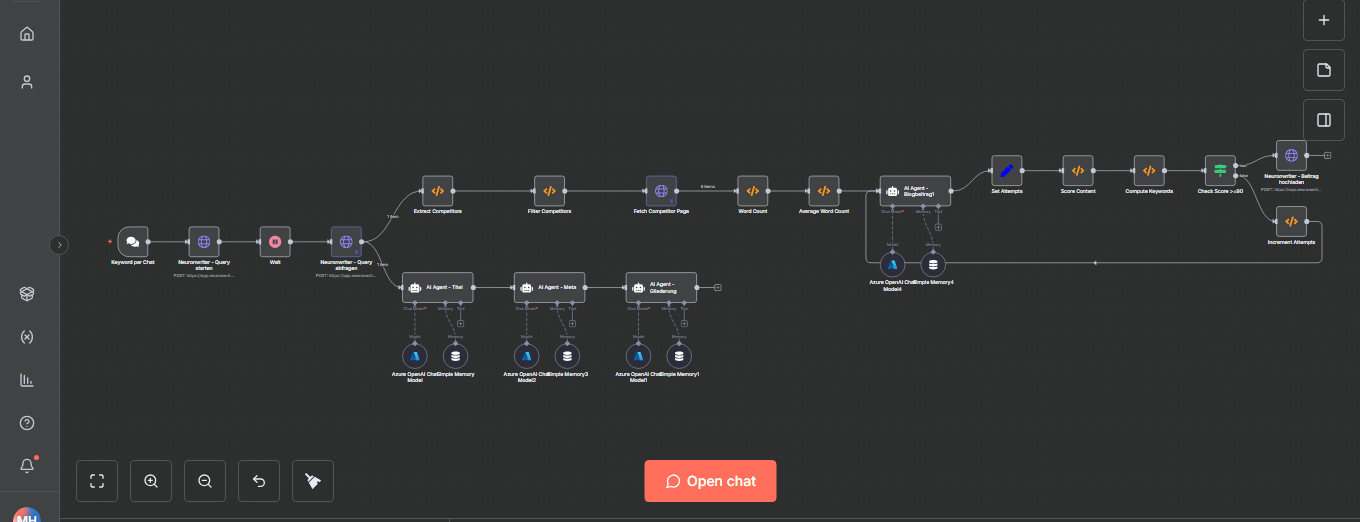This screenshot has height=522, width=1360.
Task: Expand the collapsed left sidebar arrow
Action: point(59,244)
